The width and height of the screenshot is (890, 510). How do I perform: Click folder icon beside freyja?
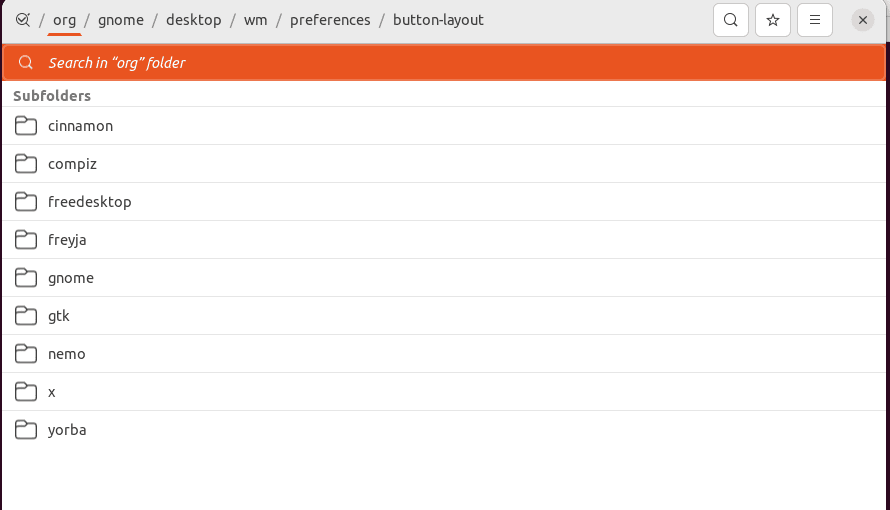(26, 240)
